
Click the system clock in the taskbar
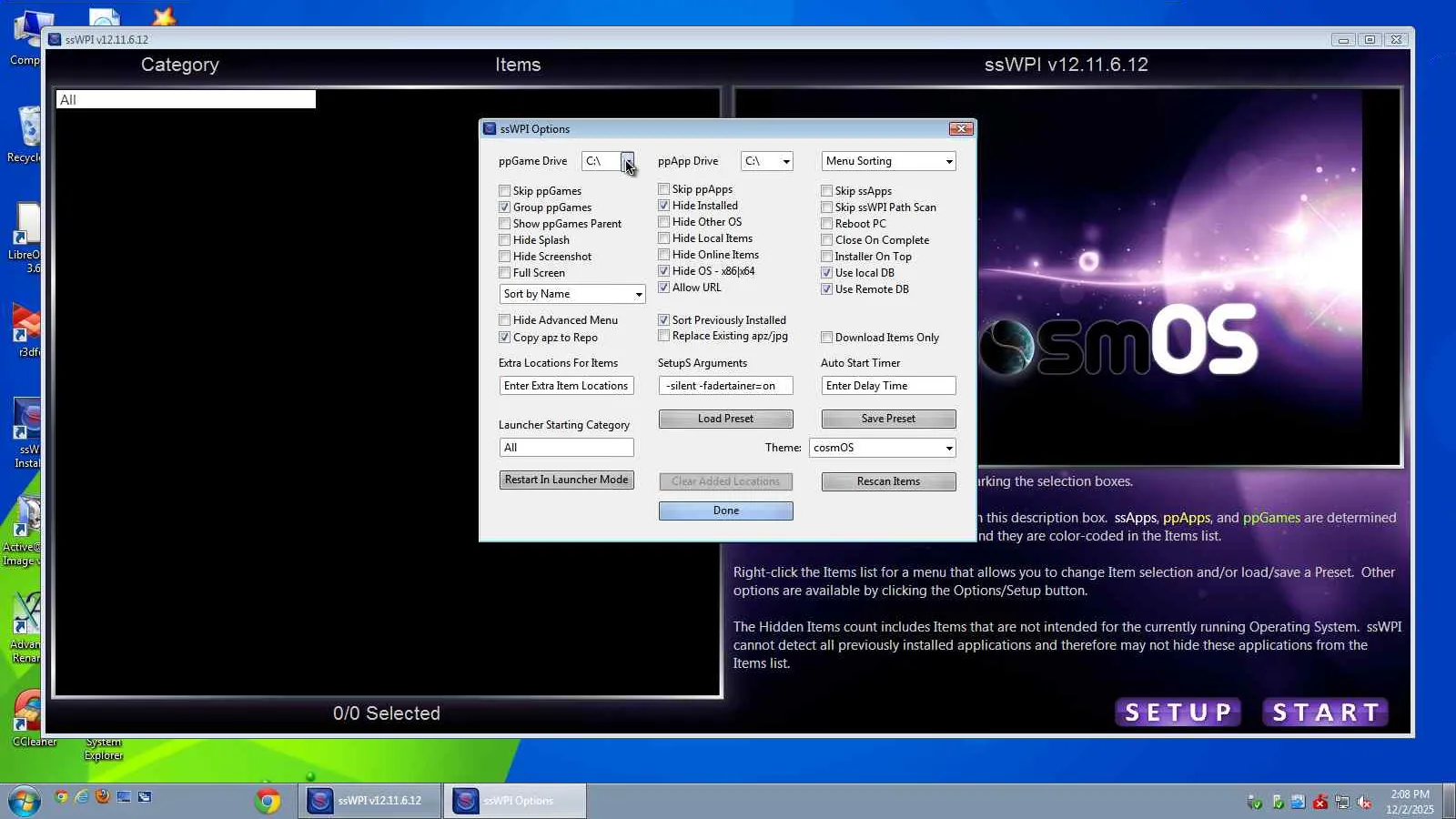(x=1410, y=802)
